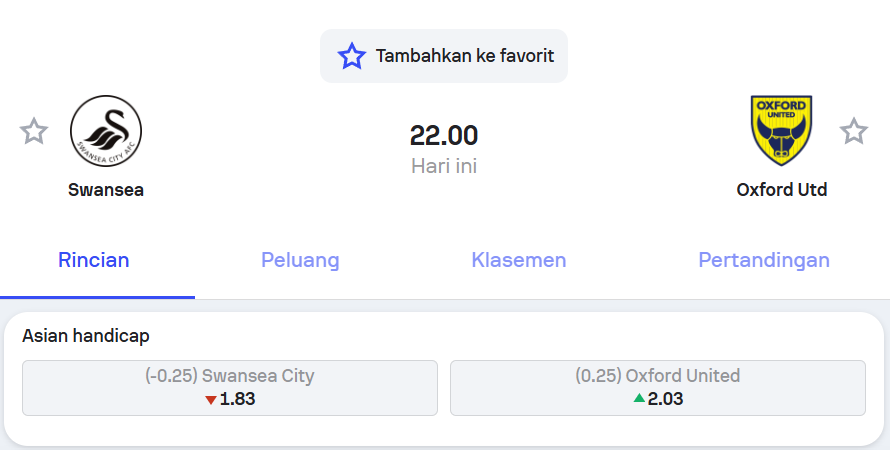Click the Asian handicap heading
The width and height of the screenshot is (890, 450).
pos(86,336)
